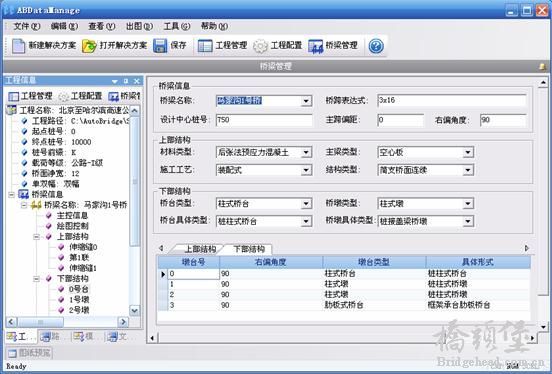The height and width of the screenshot is (374, 552).
Task: Switch to the 上部结构 tab
Action: [199, 249]
